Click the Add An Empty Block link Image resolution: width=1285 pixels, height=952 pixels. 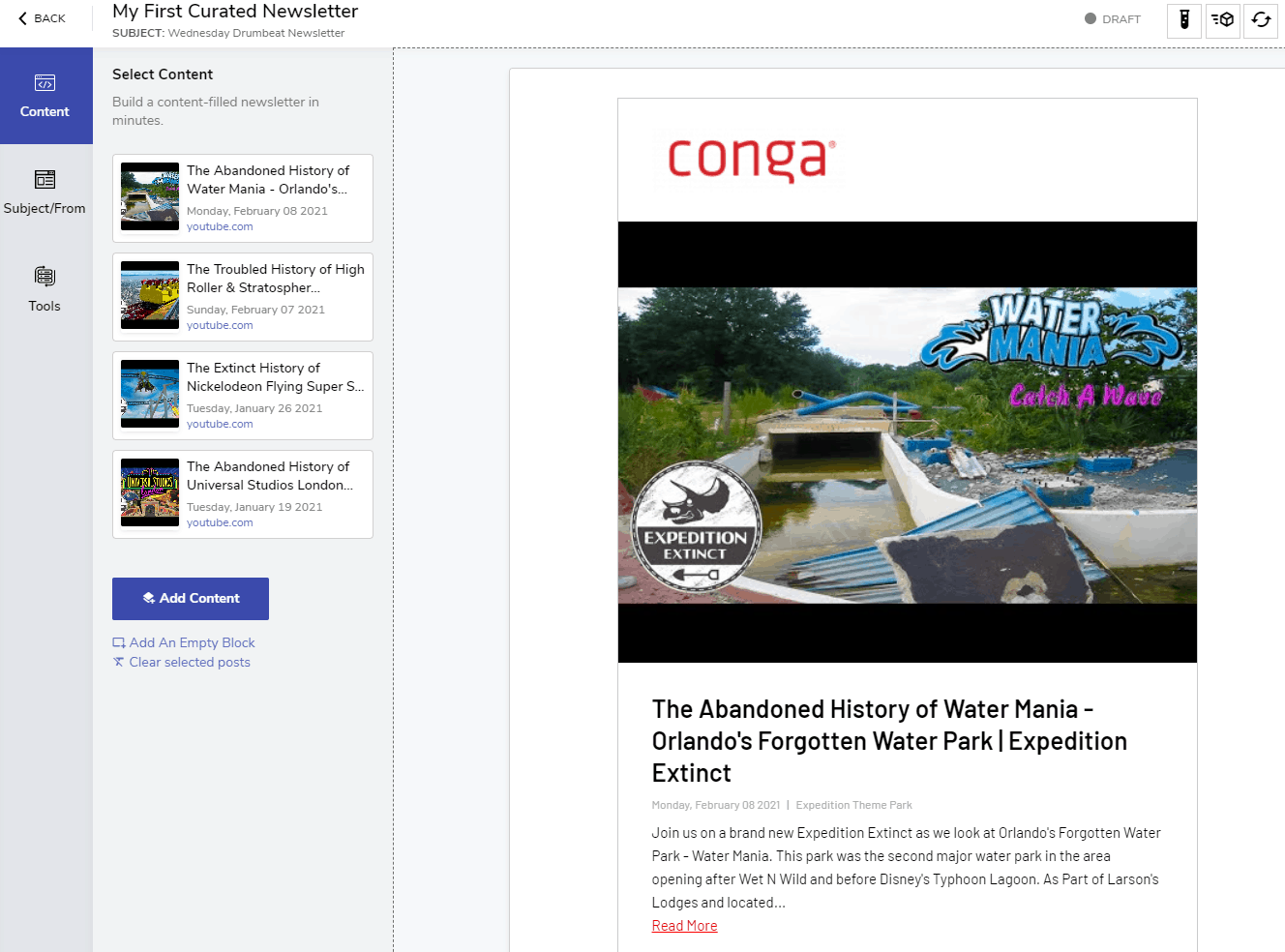(x=184, y=642)
